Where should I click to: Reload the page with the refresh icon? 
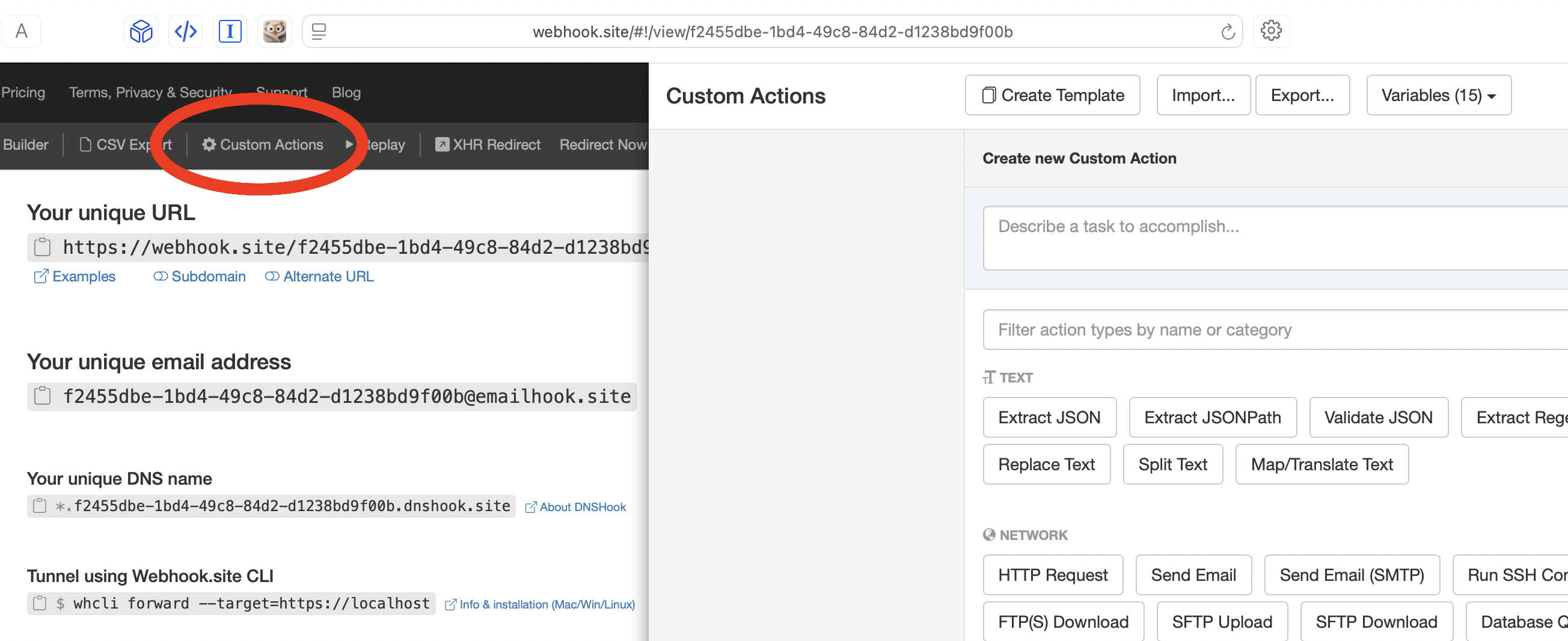pos(1227,31)
